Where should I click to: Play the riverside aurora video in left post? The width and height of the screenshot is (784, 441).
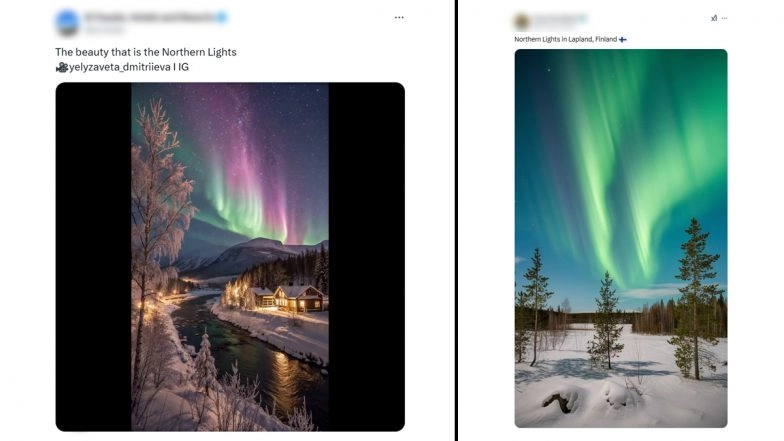(x=230, y=256)
